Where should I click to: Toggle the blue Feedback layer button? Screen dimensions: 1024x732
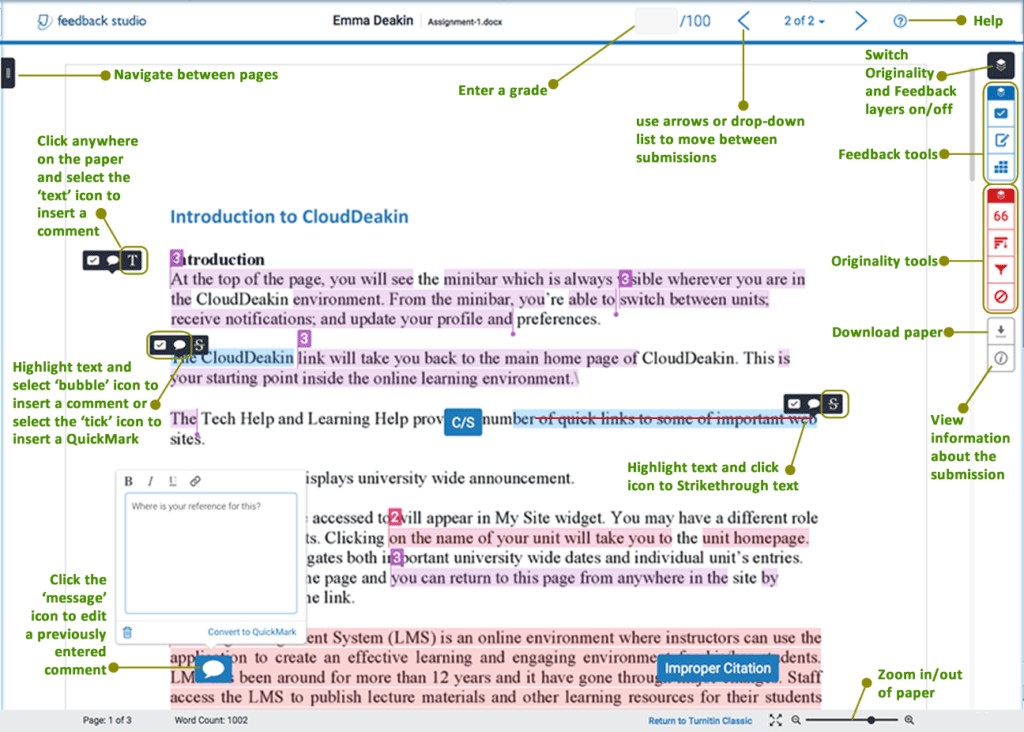pyautogui.click(x=1000, y=92)
